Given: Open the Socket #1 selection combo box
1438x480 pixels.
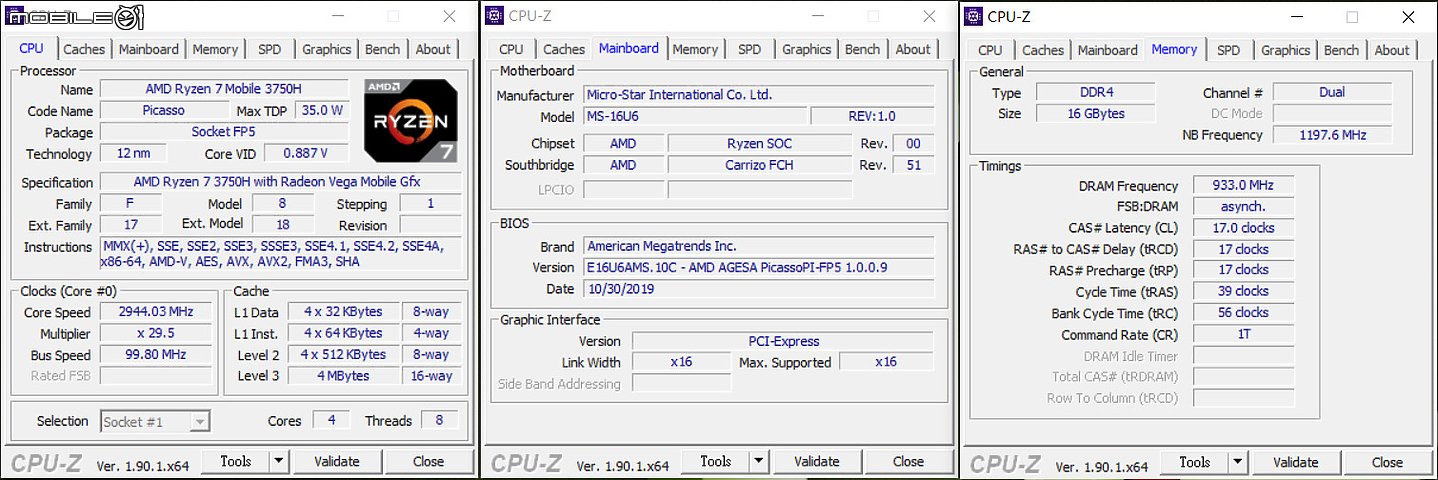Looking at the screenshot, I should click(x=155, y=422).
